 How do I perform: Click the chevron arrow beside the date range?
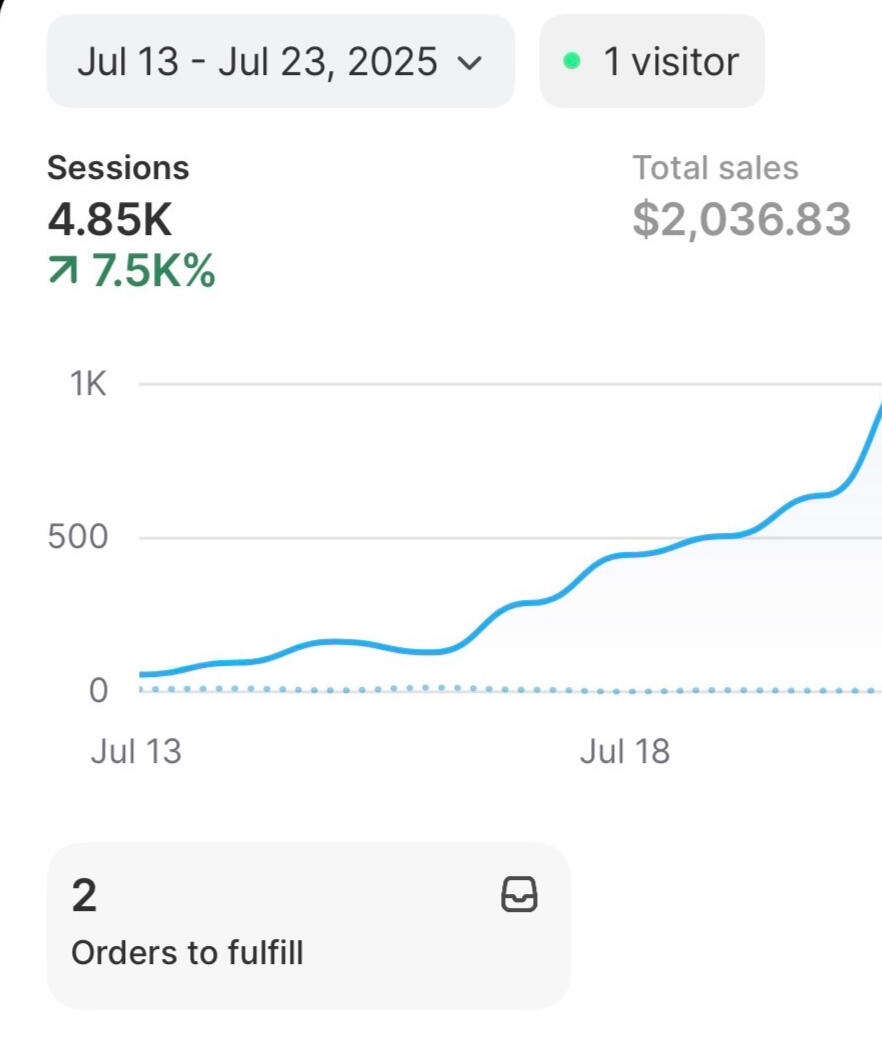469,63
